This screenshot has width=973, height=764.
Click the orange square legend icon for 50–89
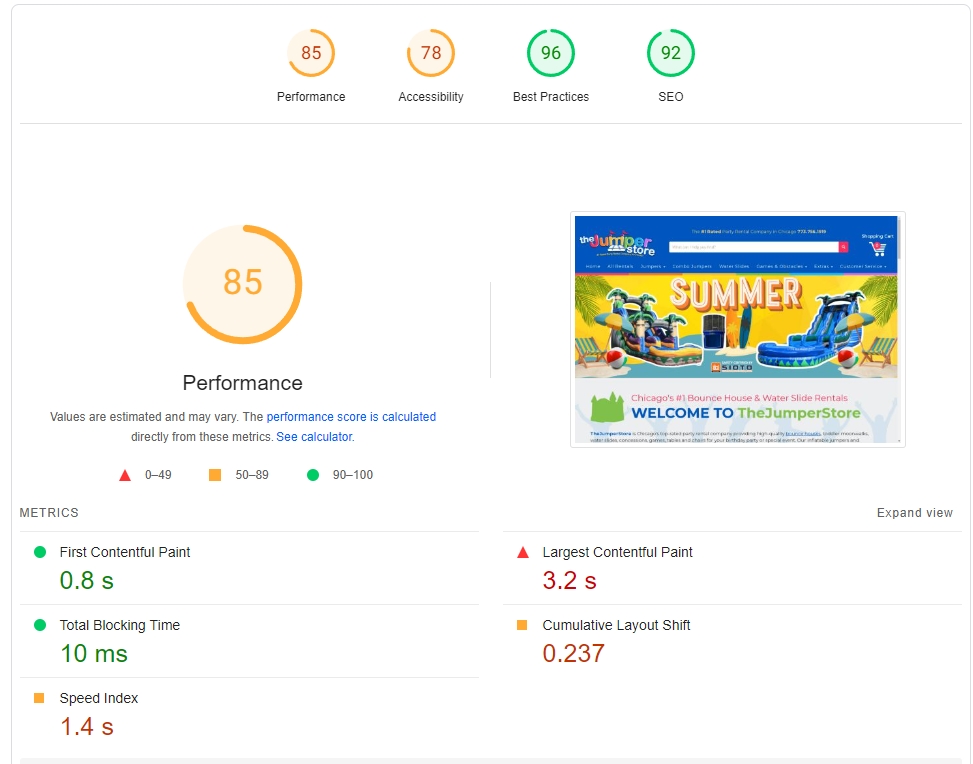[215, 475]
